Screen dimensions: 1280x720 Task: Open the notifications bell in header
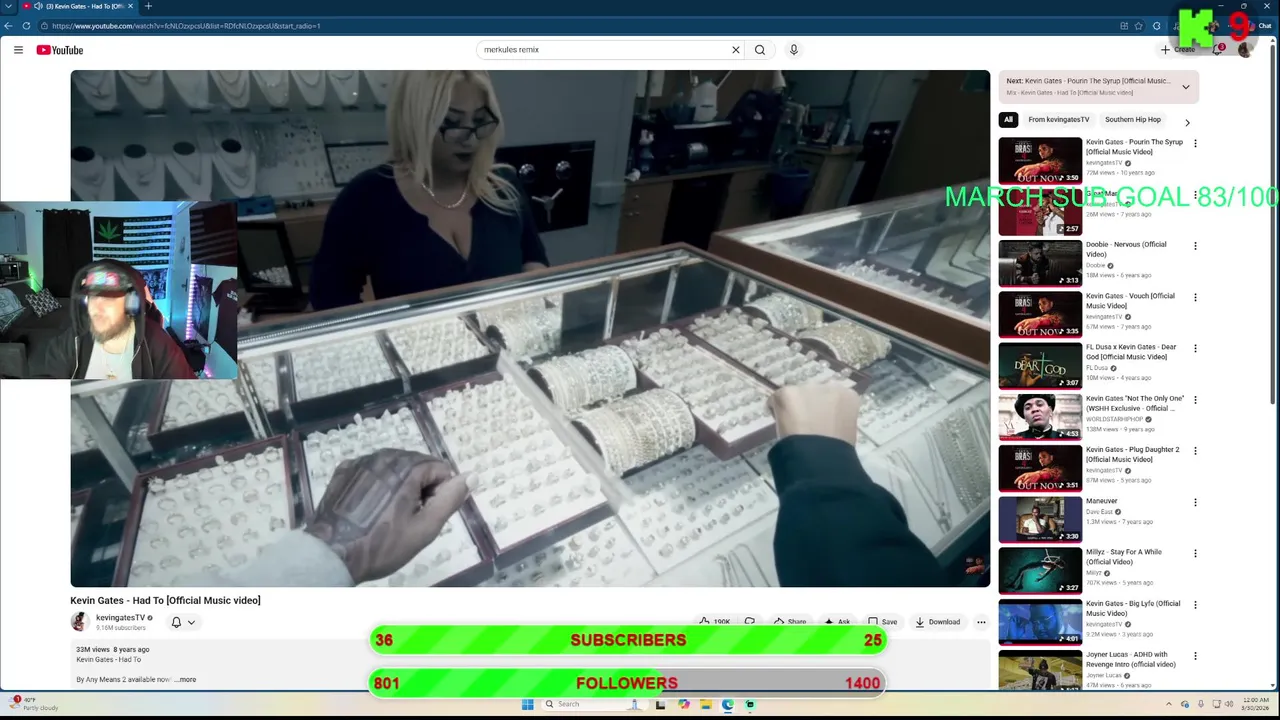tap(1218, 50)
